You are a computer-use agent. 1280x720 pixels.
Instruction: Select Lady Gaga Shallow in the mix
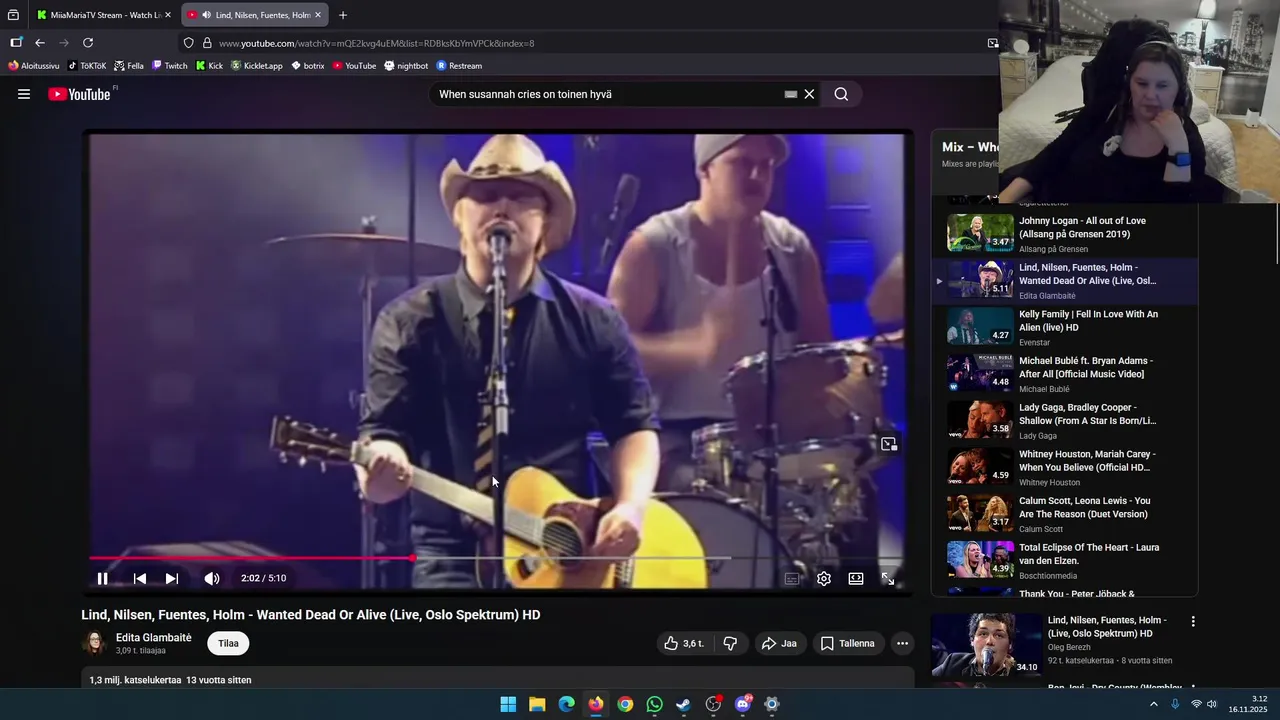1064,421
